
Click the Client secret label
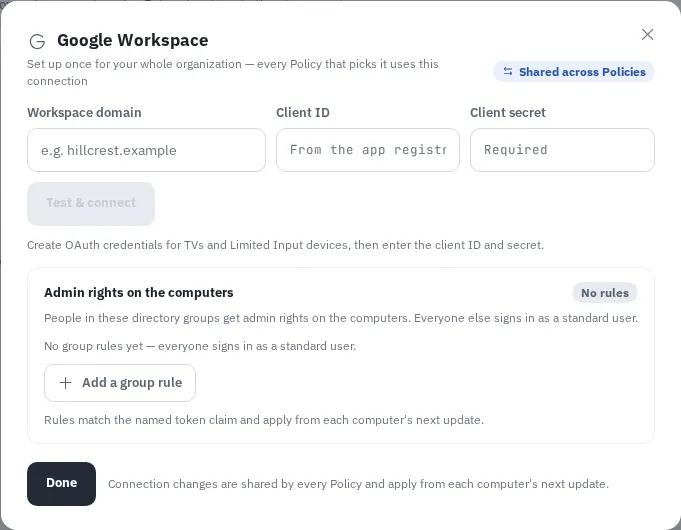click(508, 113)
